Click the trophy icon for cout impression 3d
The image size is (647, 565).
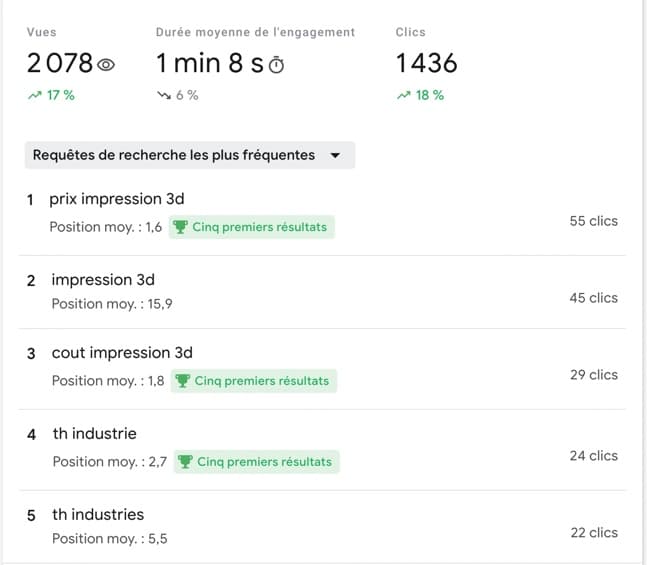(182, 381)
